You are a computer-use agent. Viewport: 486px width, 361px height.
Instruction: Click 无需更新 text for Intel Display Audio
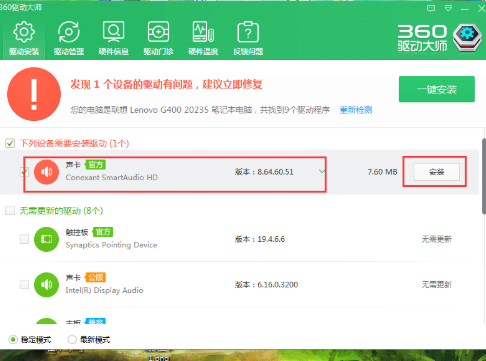[437, 285]
